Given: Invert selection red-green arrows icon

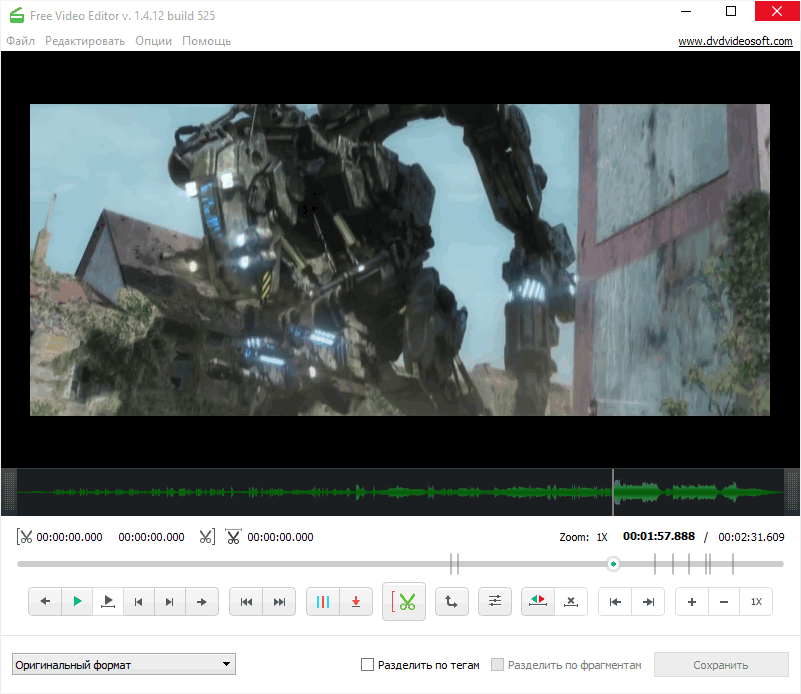Looking at the screenshot, I should tap(538, 602).
